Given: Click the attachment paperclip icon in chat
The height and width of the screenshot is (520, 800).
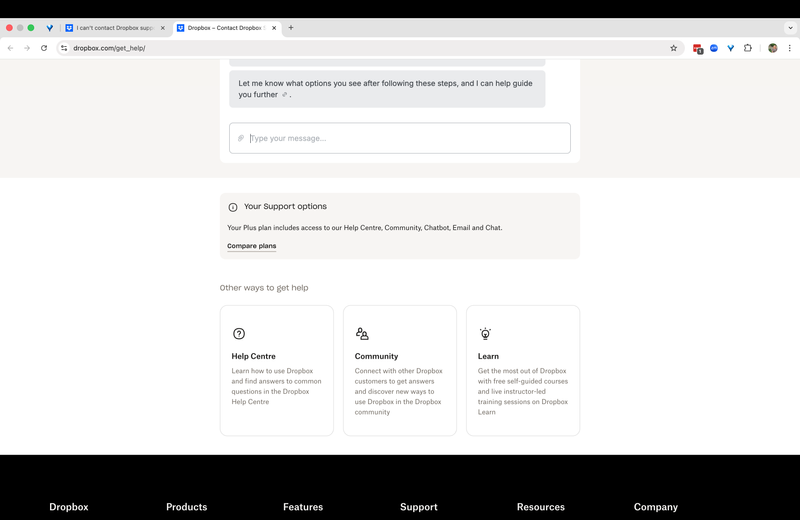Looking at the screenshot, I should click(x=241, y=138).
